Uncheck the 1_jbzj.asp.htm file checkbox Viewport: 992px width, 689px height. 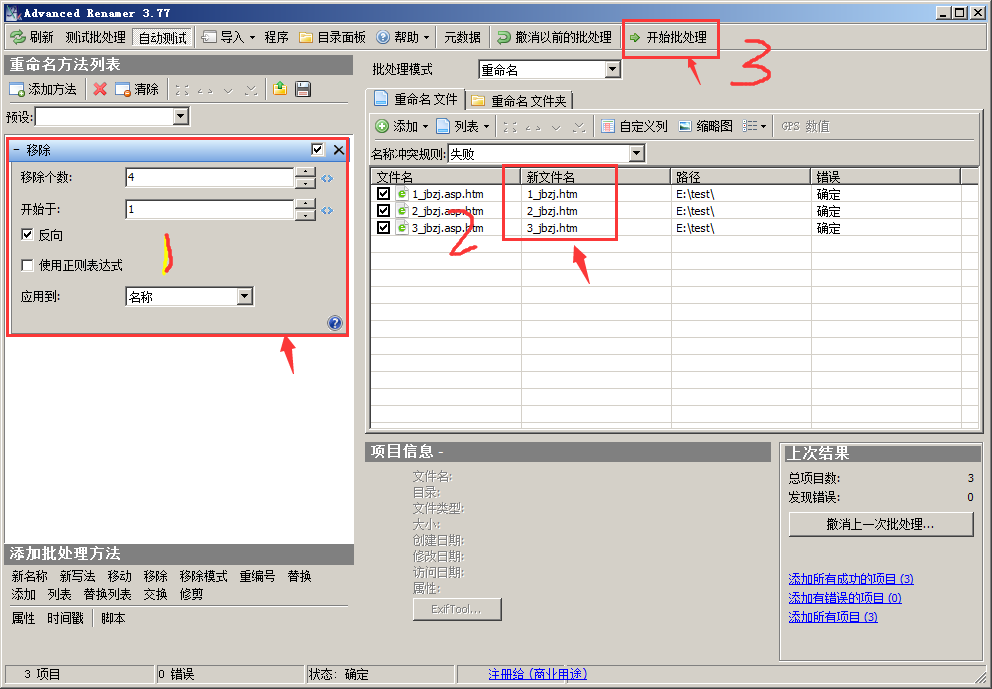pos(383,194)
